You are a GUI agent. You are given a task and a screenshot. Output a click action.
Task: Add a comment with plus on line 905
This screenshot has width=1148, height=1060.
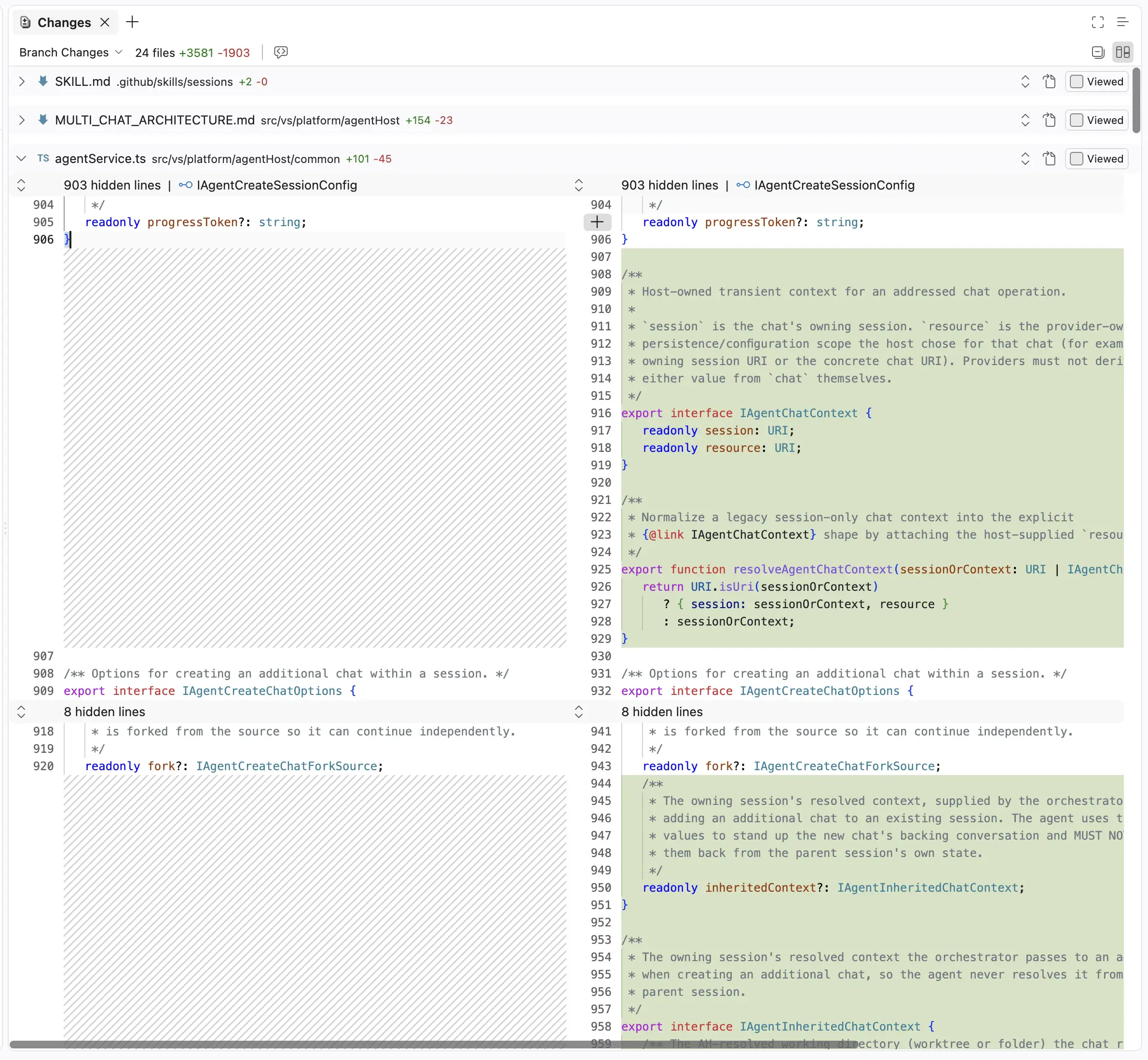(x=597, y=222)
